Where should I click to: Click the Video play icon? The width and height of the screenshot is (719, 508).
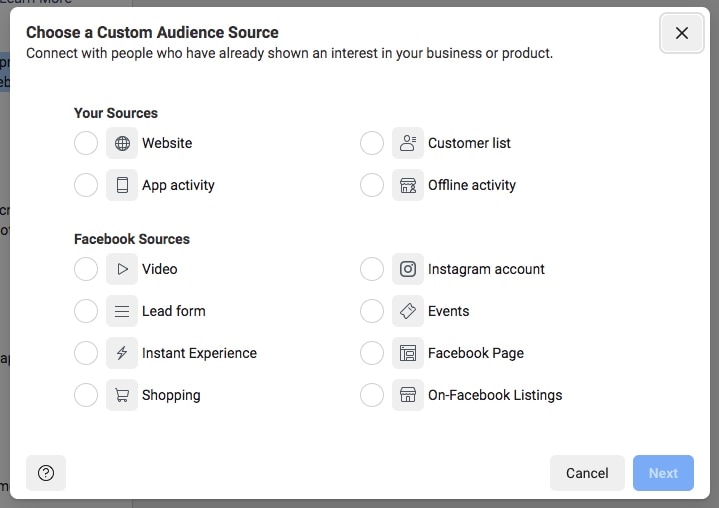click(x=122, y=269)
